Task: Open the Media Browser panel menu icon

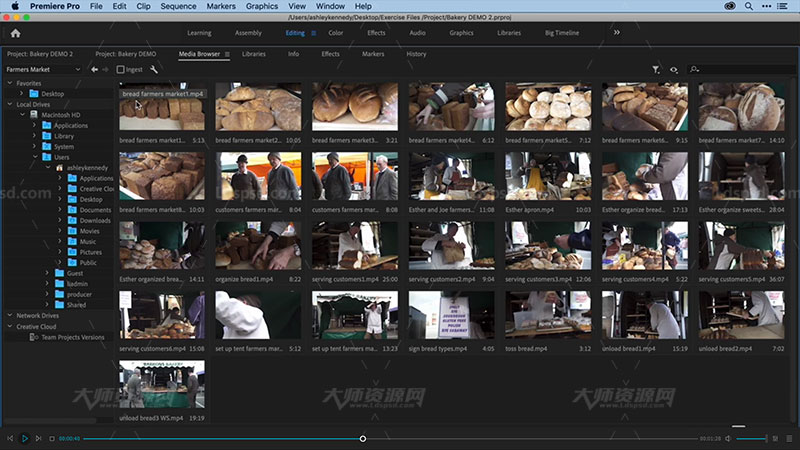Action: click(x=227, y=54)
